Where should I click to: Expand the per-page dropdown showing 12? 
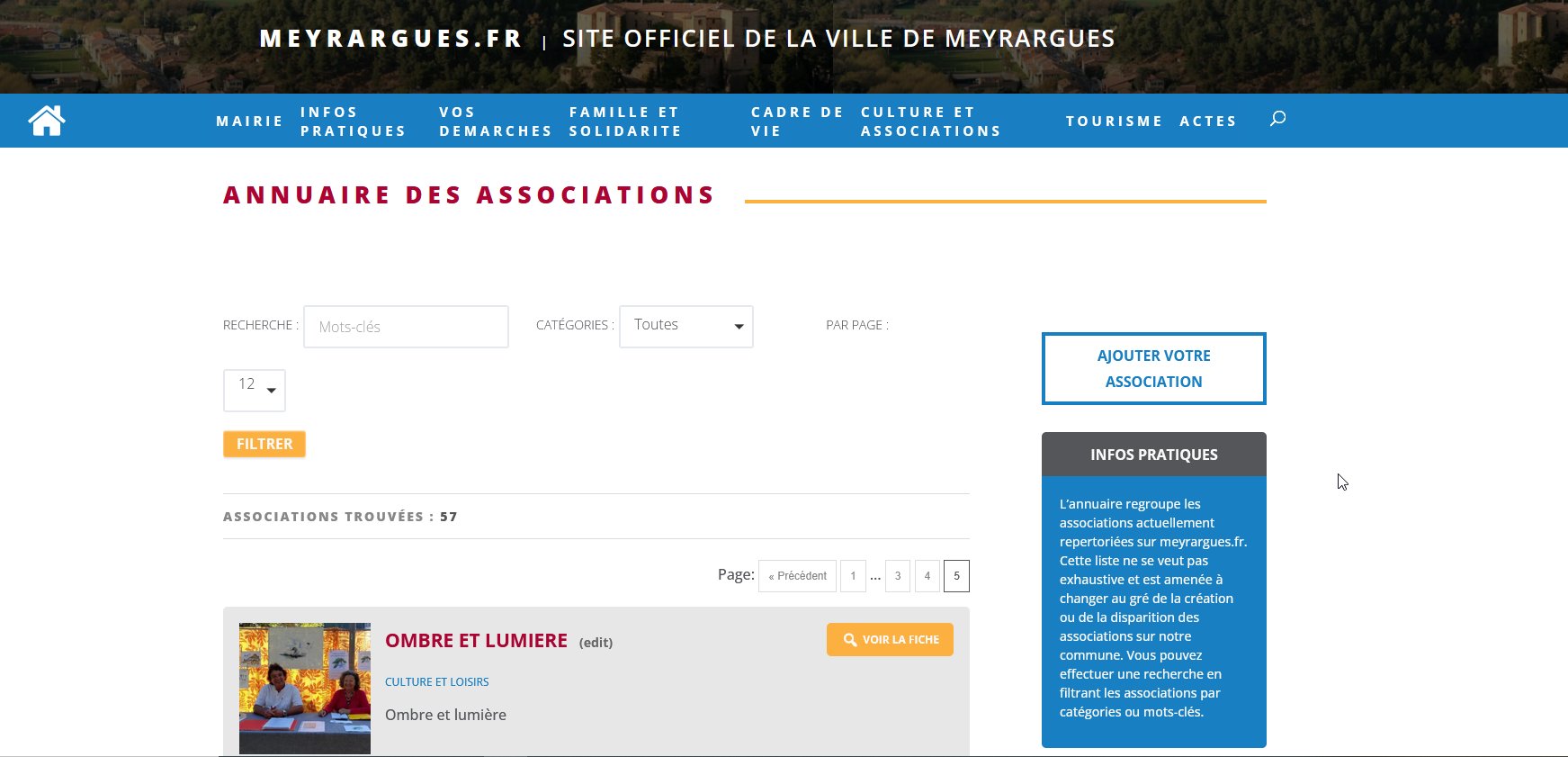(255, 390)
